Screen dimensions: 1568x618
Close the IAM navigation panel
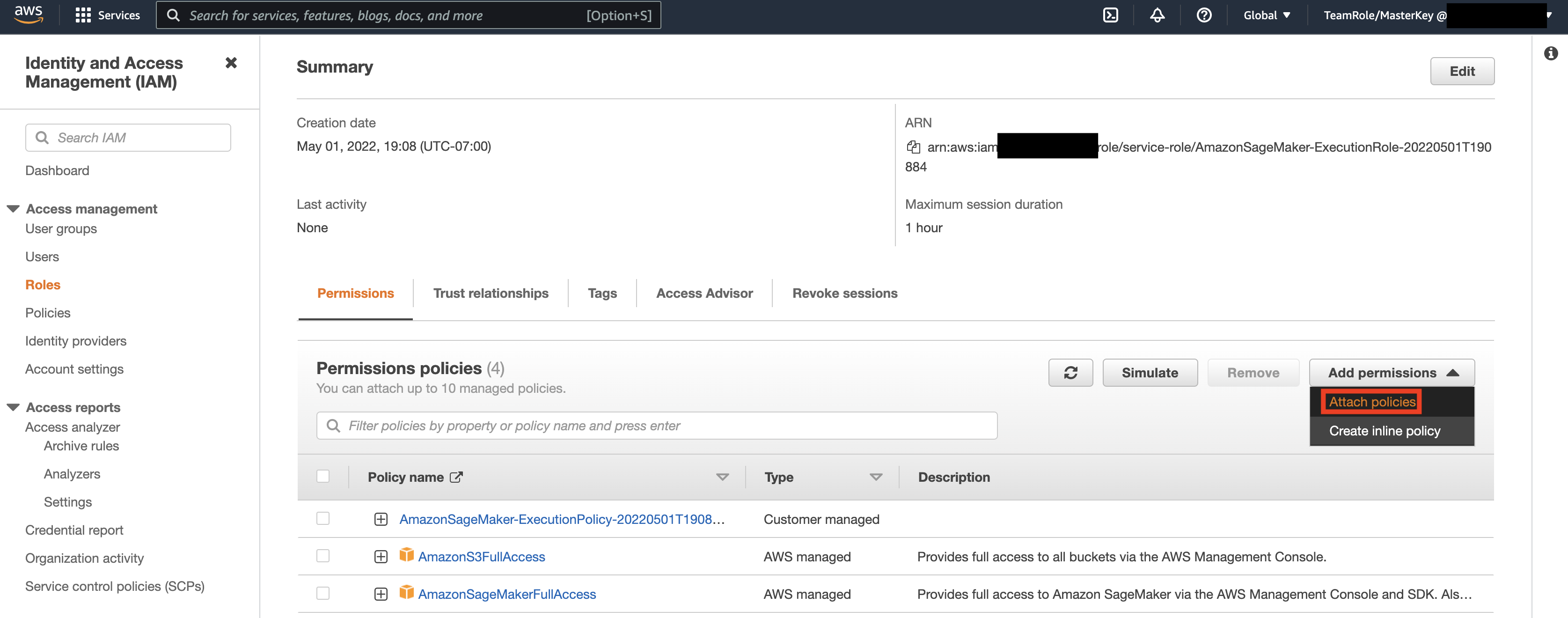(231, 63)
